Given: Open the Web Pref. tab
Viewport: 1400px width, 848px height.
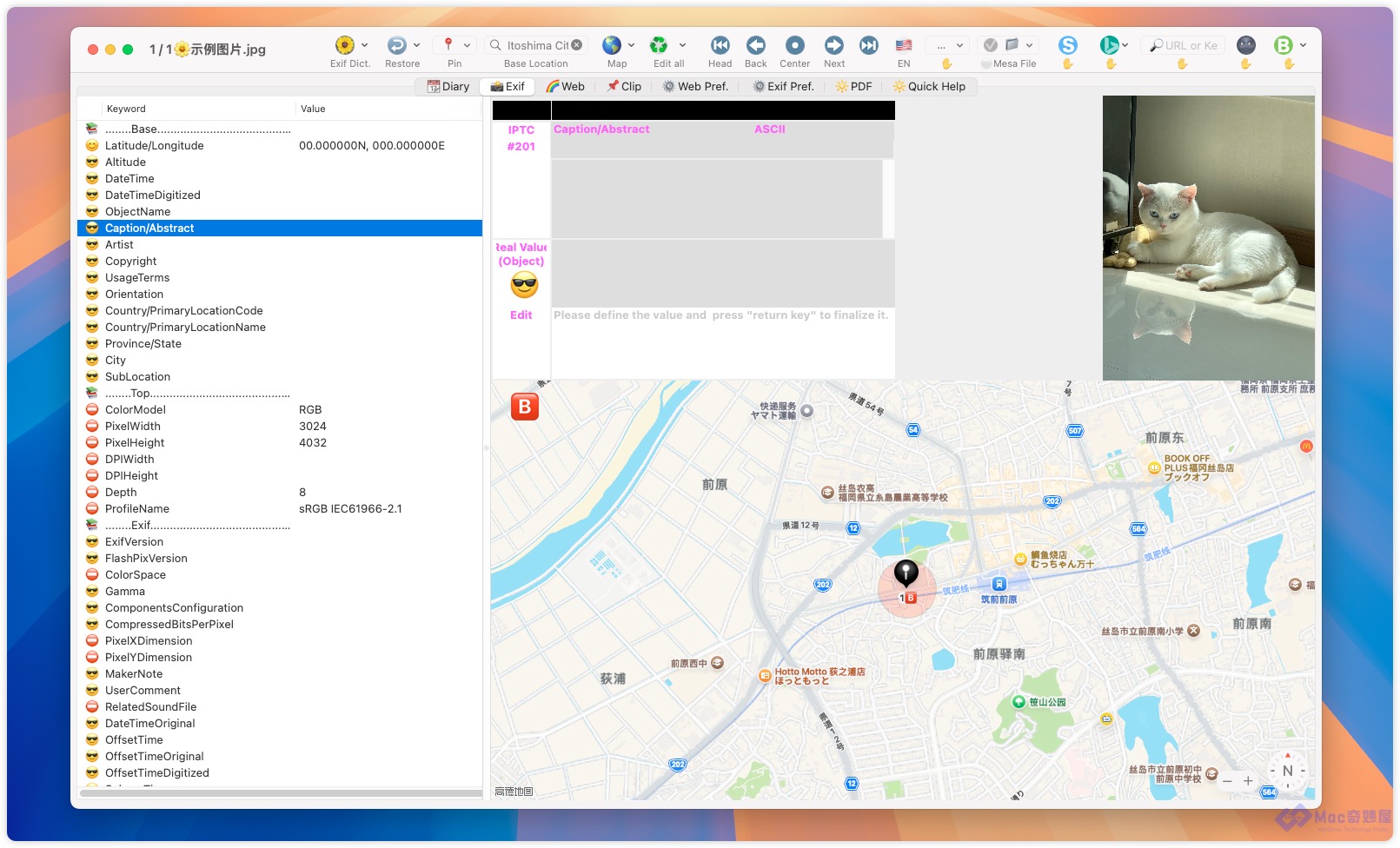Looking at the screenshot, I should pos(695,86).
